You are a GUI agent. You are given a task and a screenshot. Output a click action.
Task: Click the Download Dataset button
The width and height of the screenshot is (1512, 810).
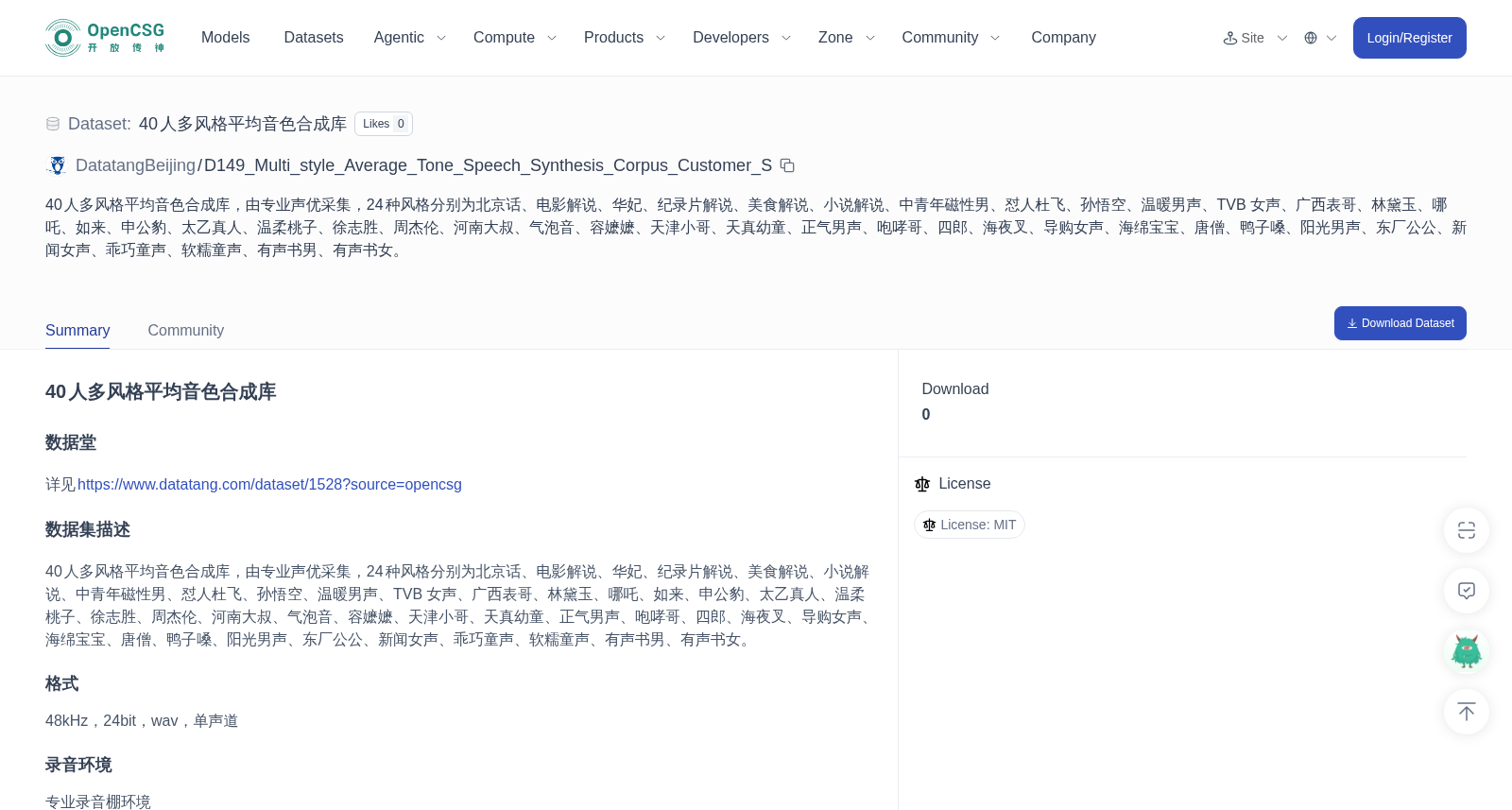(1400, 323)
